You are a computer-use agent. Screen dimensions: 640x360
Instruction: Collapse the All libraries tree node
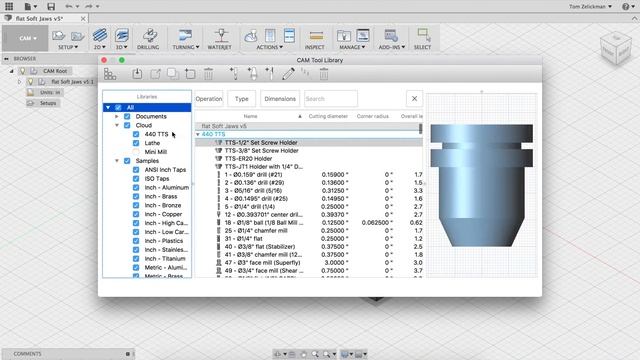[108, 107]
